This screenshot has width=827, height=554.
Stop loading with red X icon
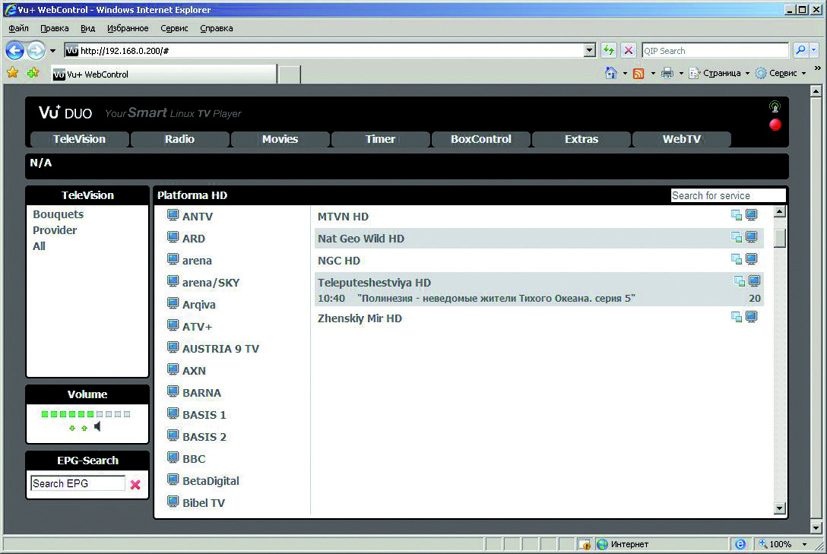(x=628, y=50)
